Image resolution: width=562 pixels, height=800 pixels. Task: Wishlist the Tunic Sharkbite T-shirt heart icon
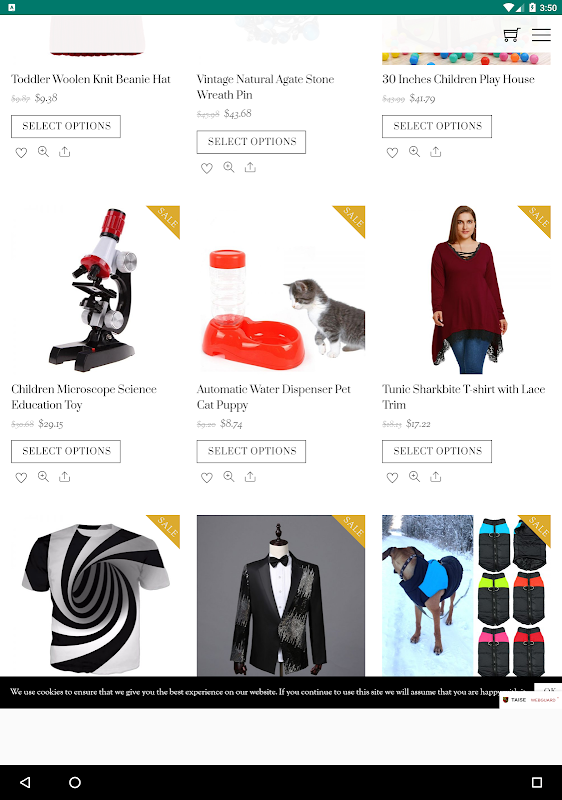pyautogui.click(x=392, y=478)
